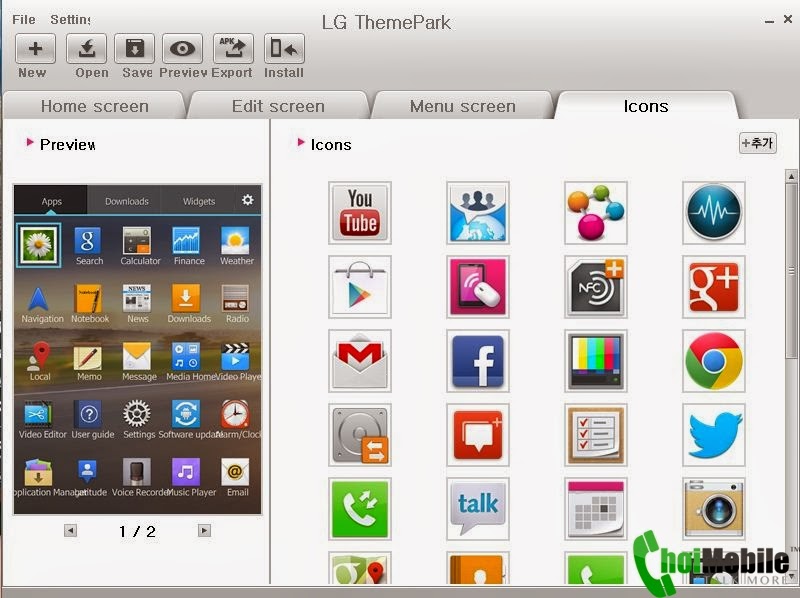Go to previous preview page
This screenshot has height=598, width=800.
pos(70,531)
